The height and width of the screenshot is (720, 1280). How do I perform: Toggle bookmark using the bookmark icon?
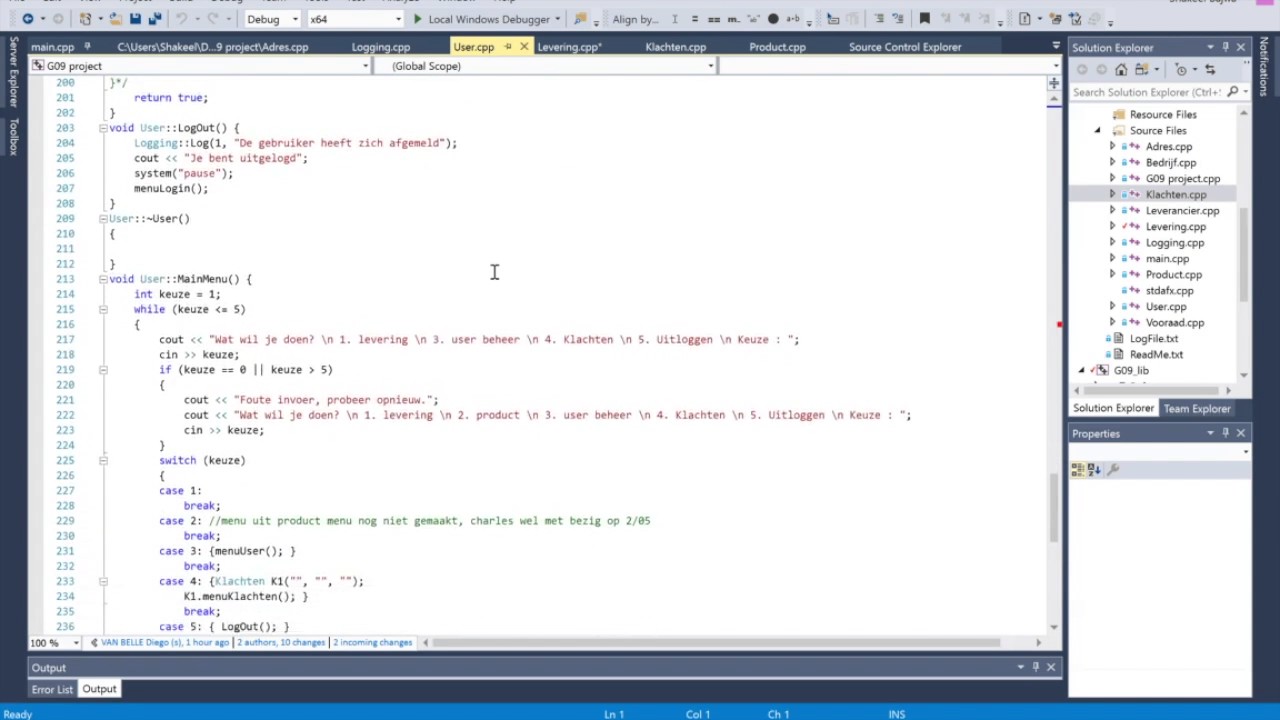tap(924, 18)
